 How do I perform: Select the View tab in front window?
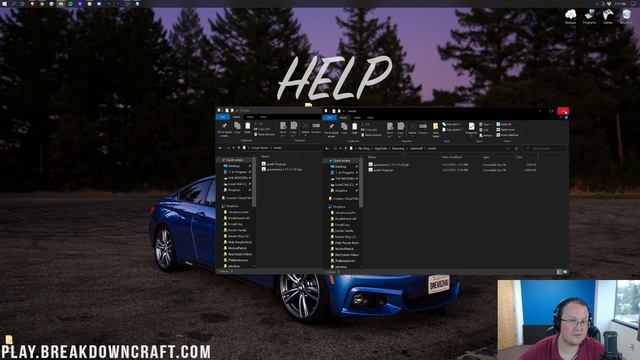370,118
